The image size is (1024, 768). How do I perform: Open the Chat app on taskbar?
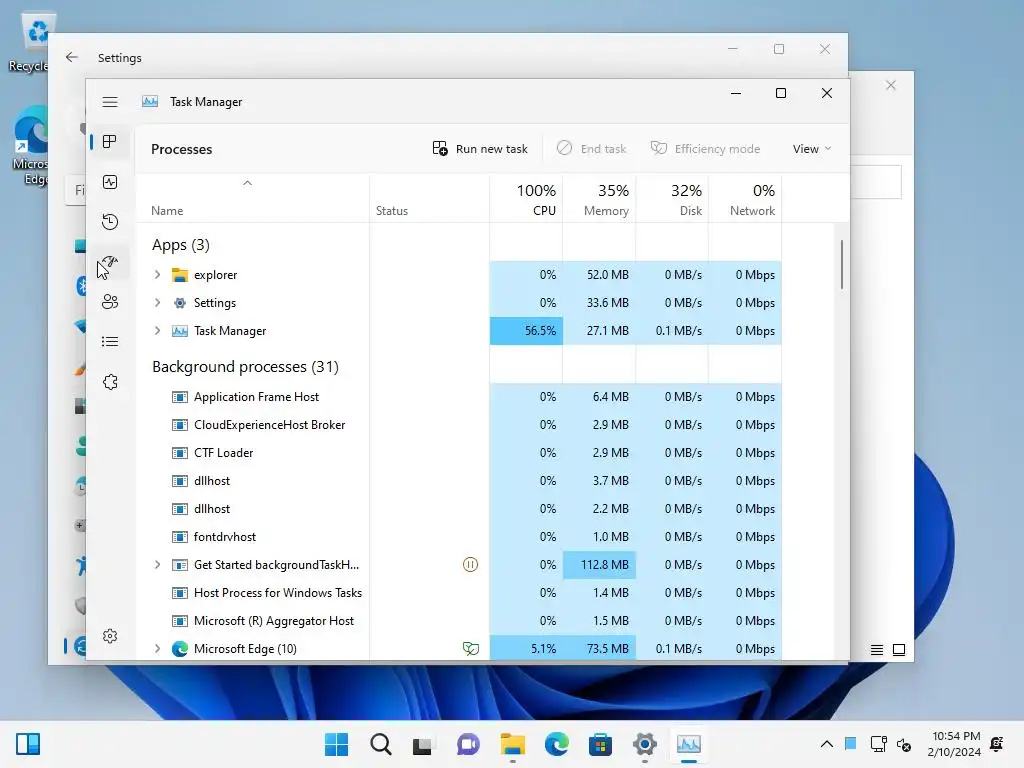coord(468,744)
